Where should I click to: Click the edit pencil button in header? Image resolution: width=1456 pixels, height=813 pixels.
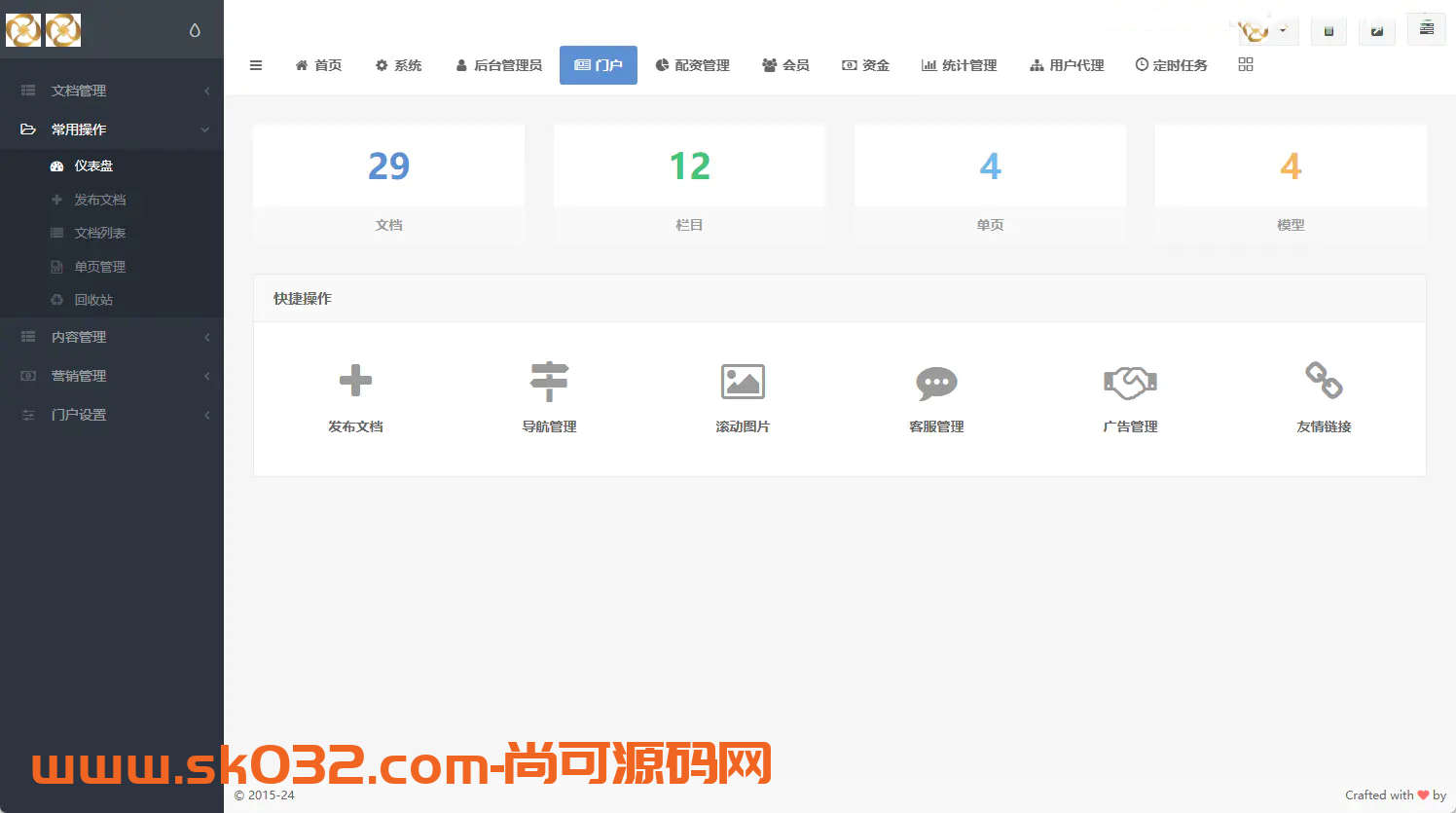click(1377, 30)
